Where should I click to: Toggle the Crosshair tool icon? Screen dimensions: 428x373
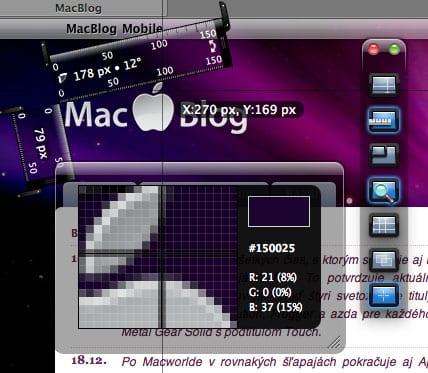coord(384,295)
